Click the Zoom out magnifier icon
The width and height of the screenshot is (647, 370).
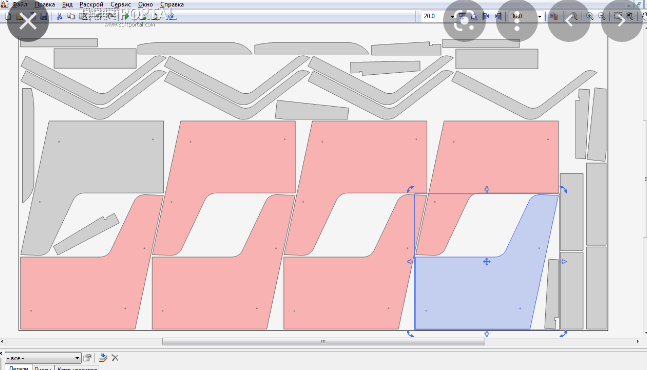(x=602, y=16)
